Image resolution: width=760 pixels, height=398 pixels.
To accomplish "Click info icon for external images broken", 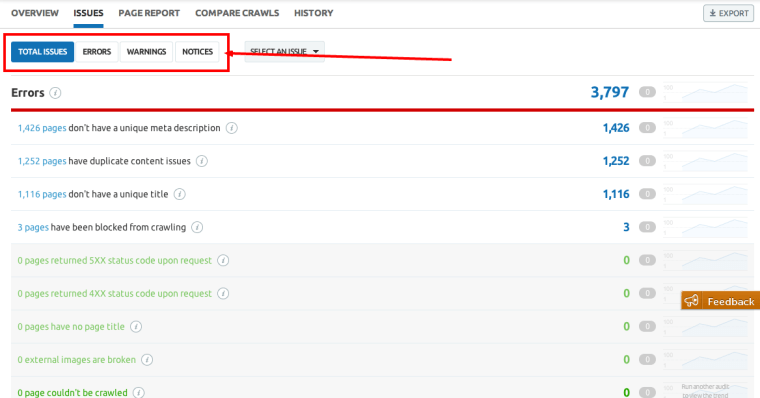I will point(147,360).
